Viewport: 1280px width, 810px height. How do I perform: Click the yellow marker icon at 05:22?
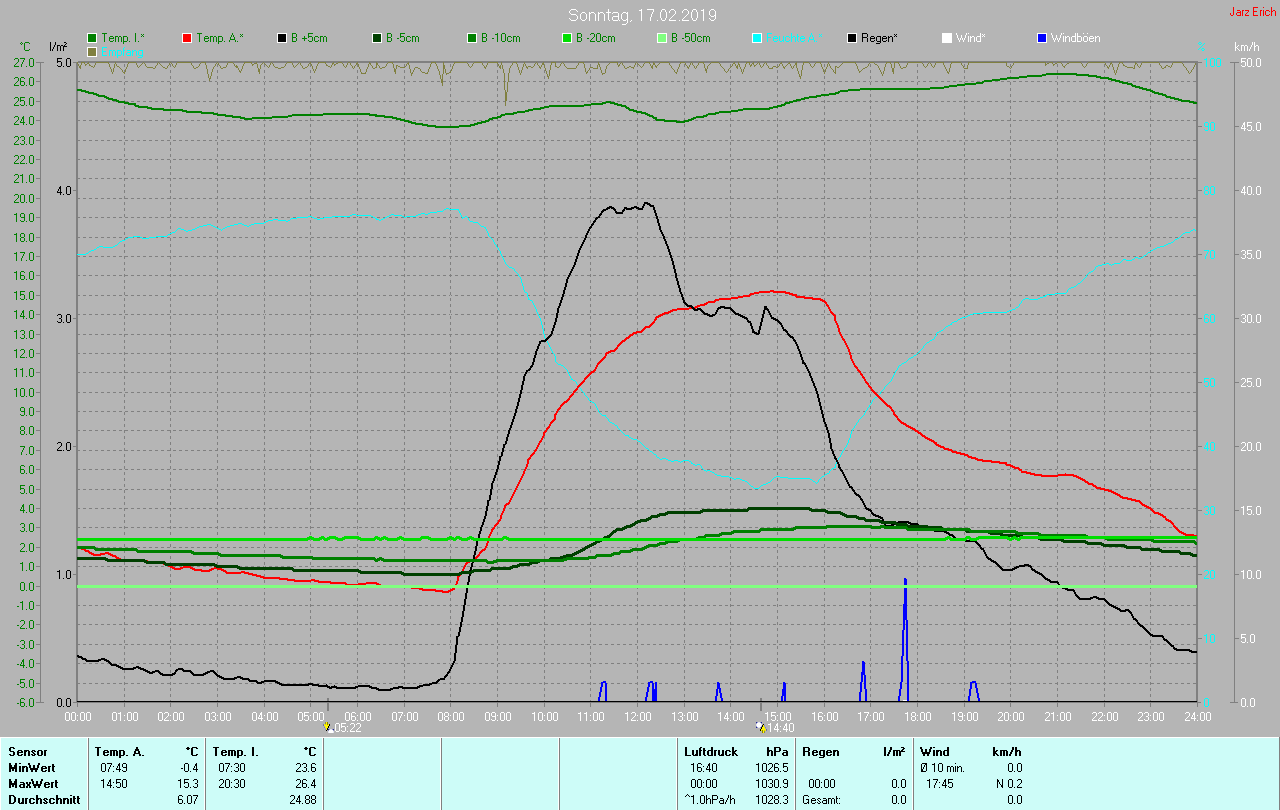(329, 728)
